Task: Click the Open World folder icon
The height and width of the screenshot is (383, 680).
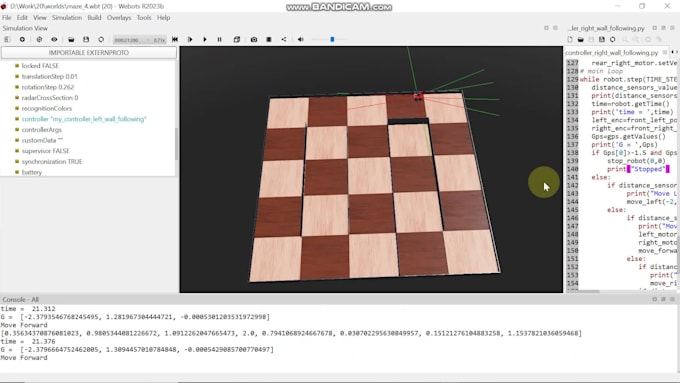Action: (71, 39)
